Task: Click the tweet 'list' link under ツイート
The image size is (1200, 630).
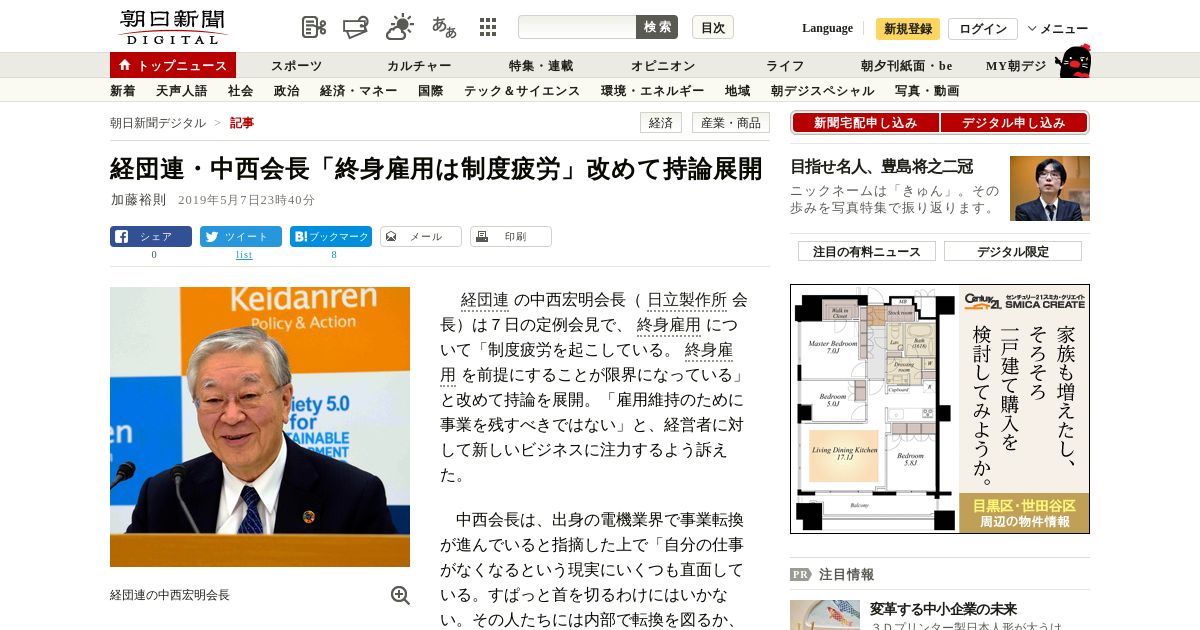Action: point(244,255)
